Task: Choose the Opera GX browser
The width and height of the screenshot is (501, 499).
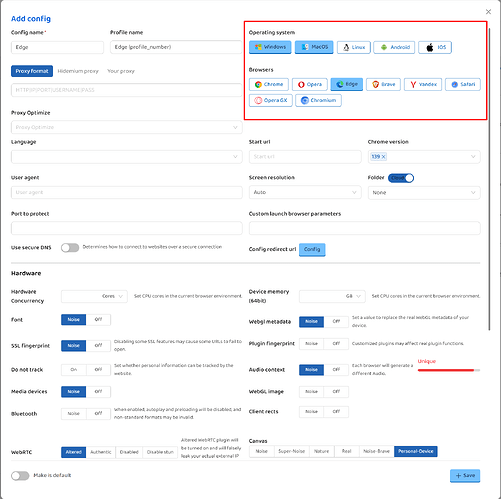Action: point(271,100)
